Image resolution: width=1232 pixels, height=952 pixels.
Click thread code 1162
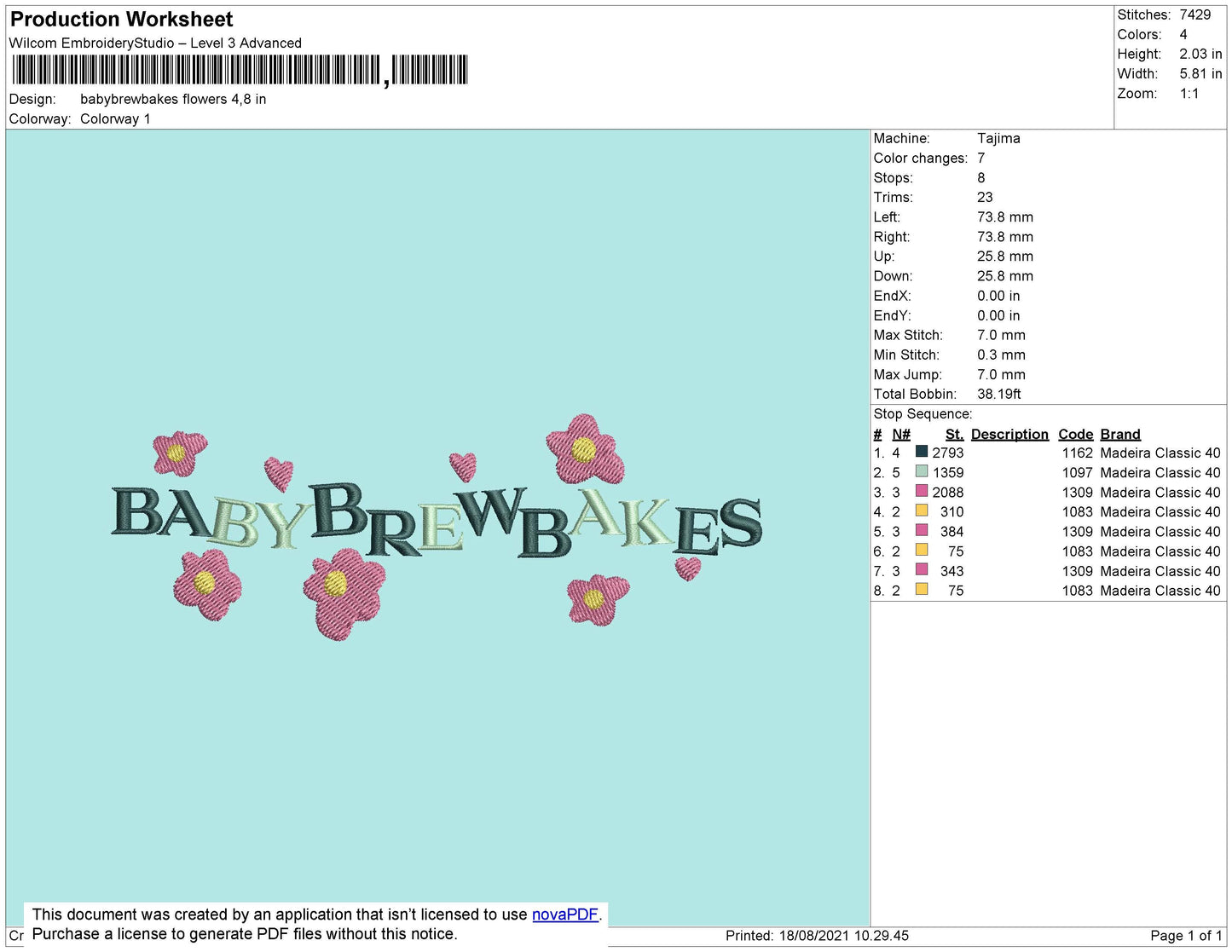1077,453
